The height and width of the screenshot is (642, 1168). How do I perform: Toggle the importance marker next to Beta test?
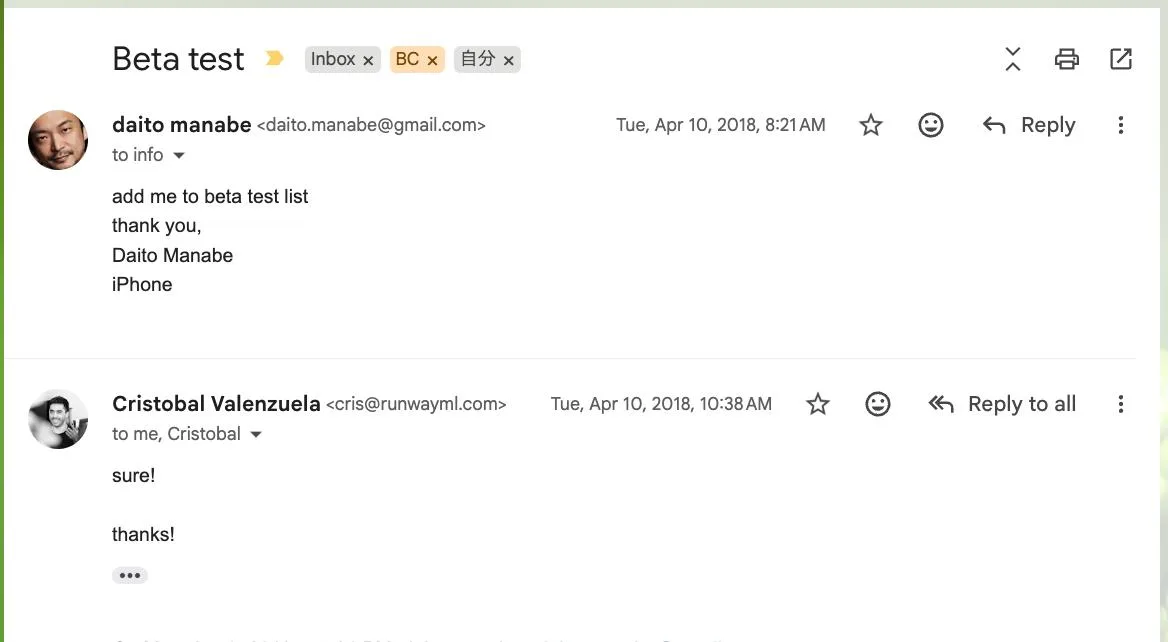[274, 58]
